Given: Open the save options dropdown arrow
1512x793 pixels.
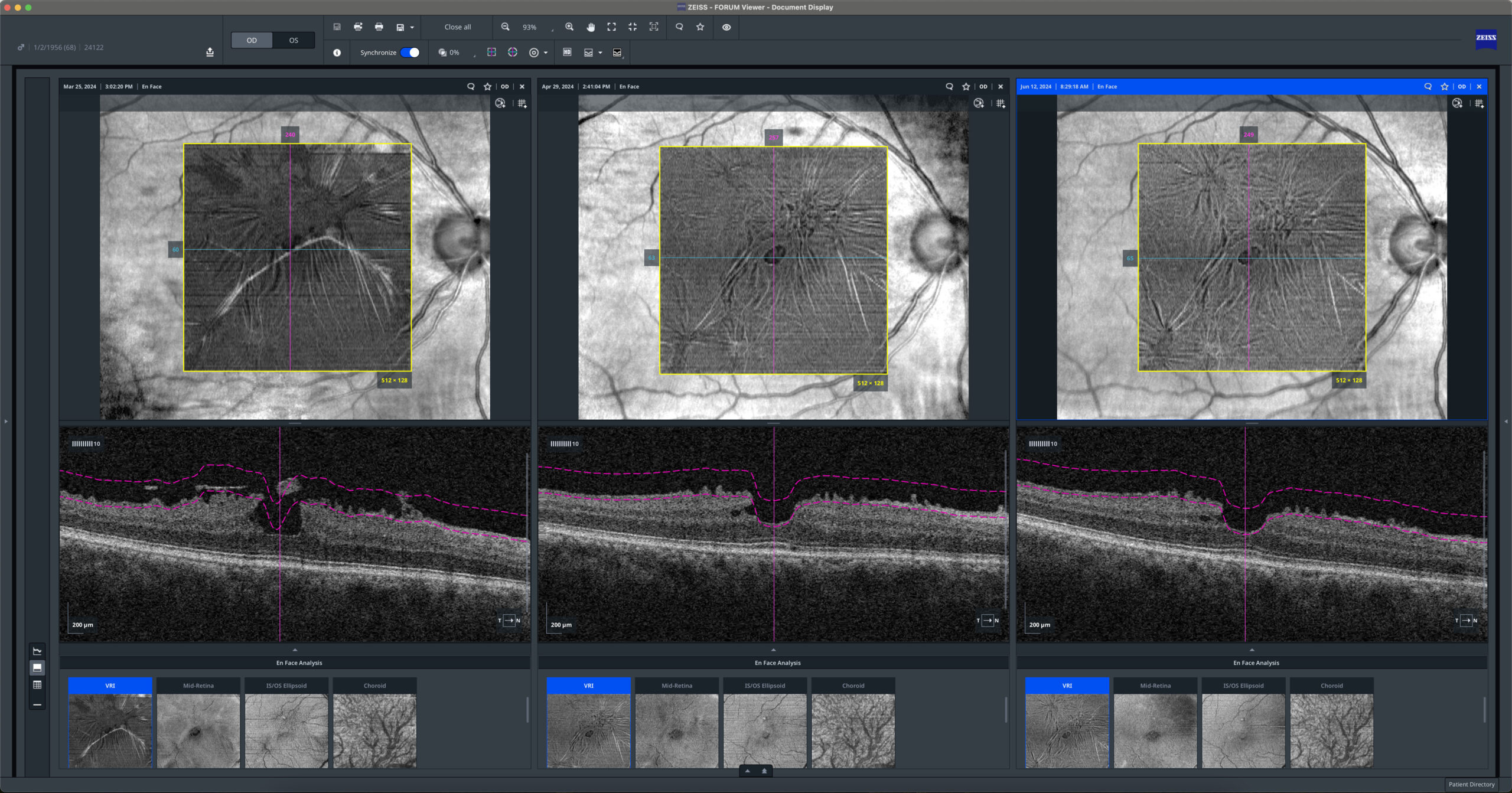Looking at the screenshot, I should (412, 27).
